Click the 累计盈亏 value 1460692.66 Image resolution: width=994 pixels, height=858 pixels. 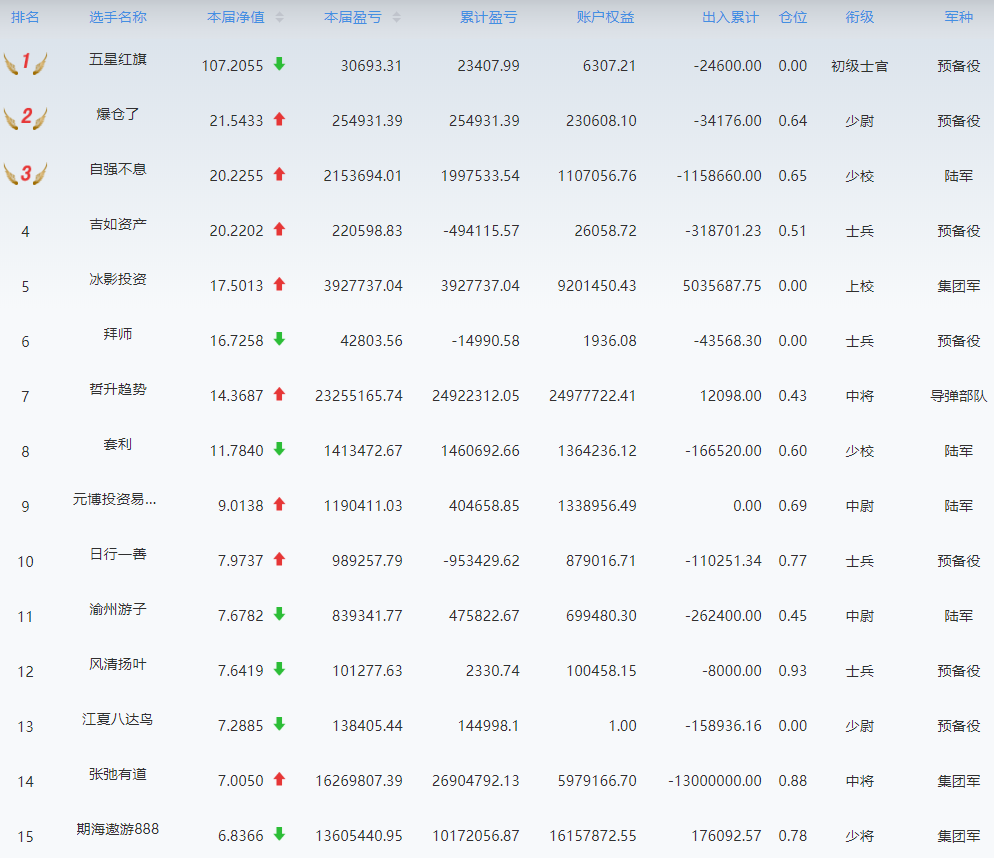point(480,451)
